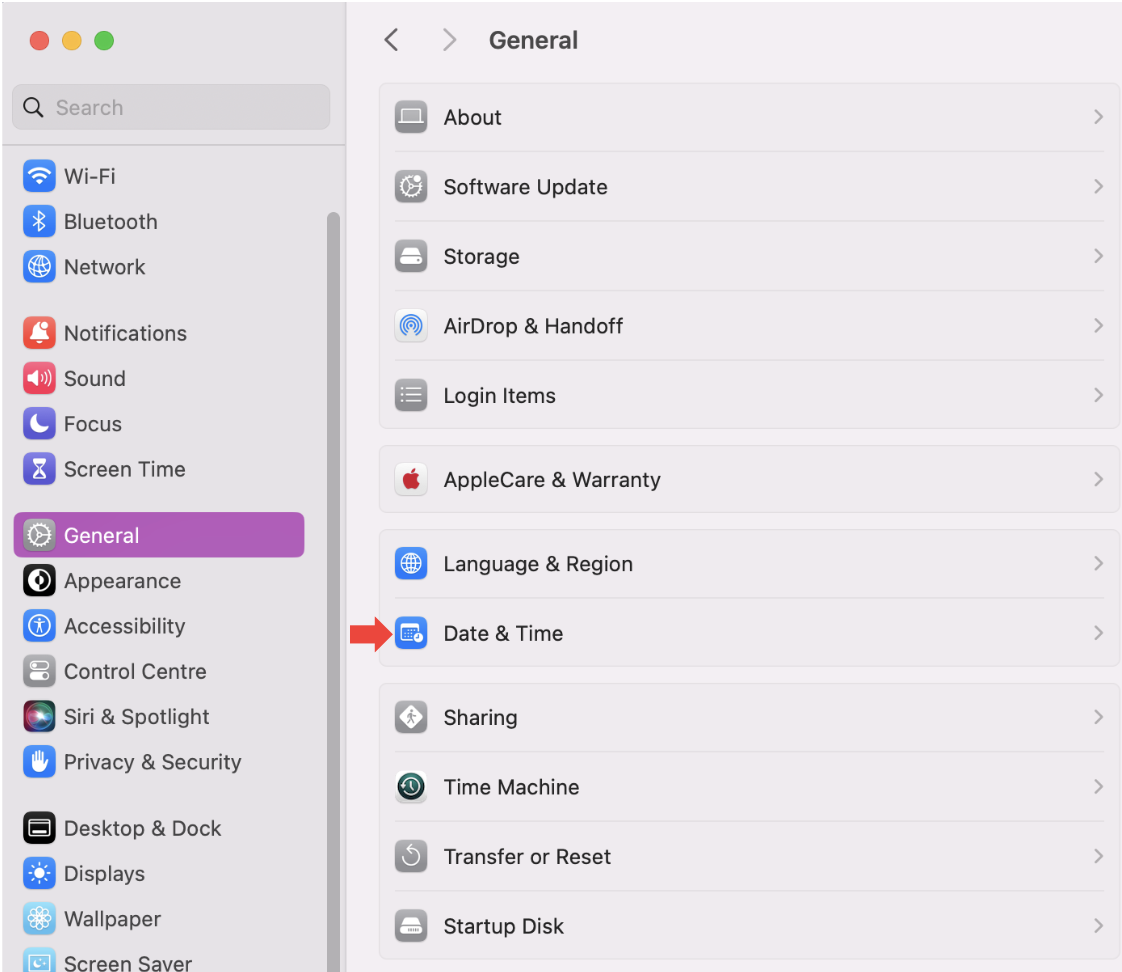The height and width of the screenshot is (972, 1122).
Task: Open Bluetooth settings from the sidebar
Action: point(38,221)
